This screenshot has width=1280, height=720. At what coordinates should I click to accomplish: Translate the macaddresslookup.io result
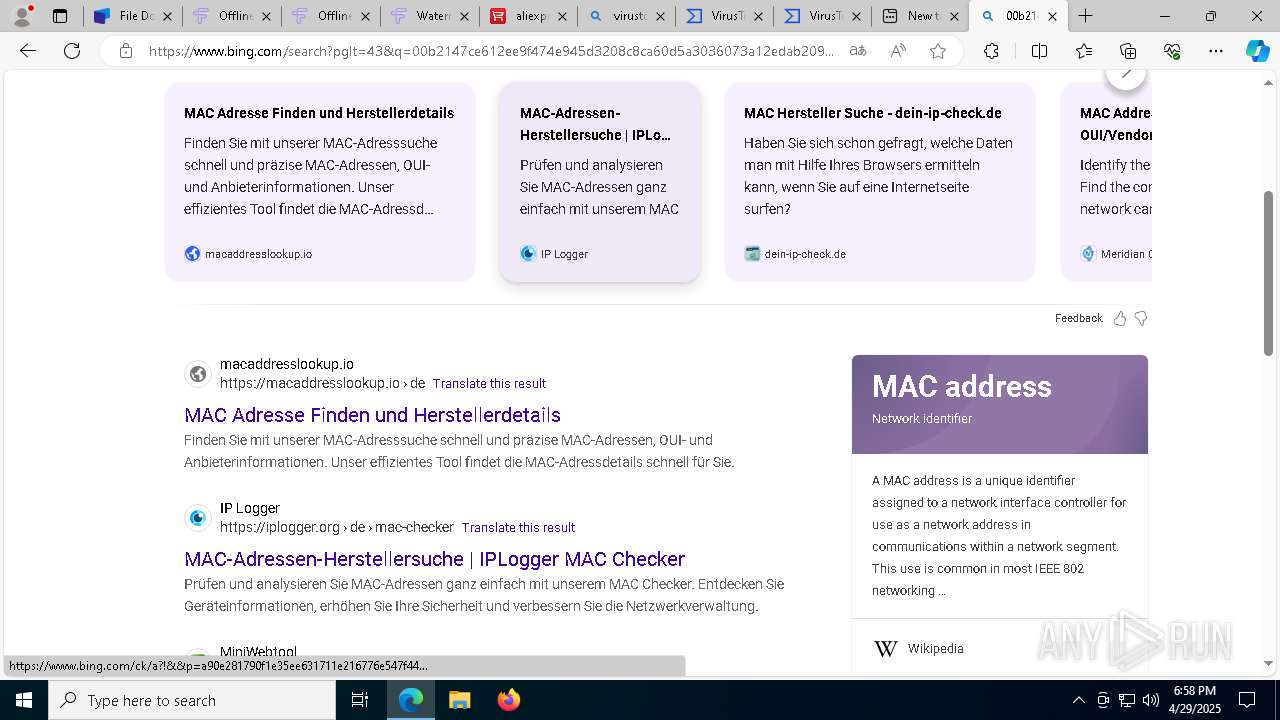pyautogui.click(x=489, y=384)
